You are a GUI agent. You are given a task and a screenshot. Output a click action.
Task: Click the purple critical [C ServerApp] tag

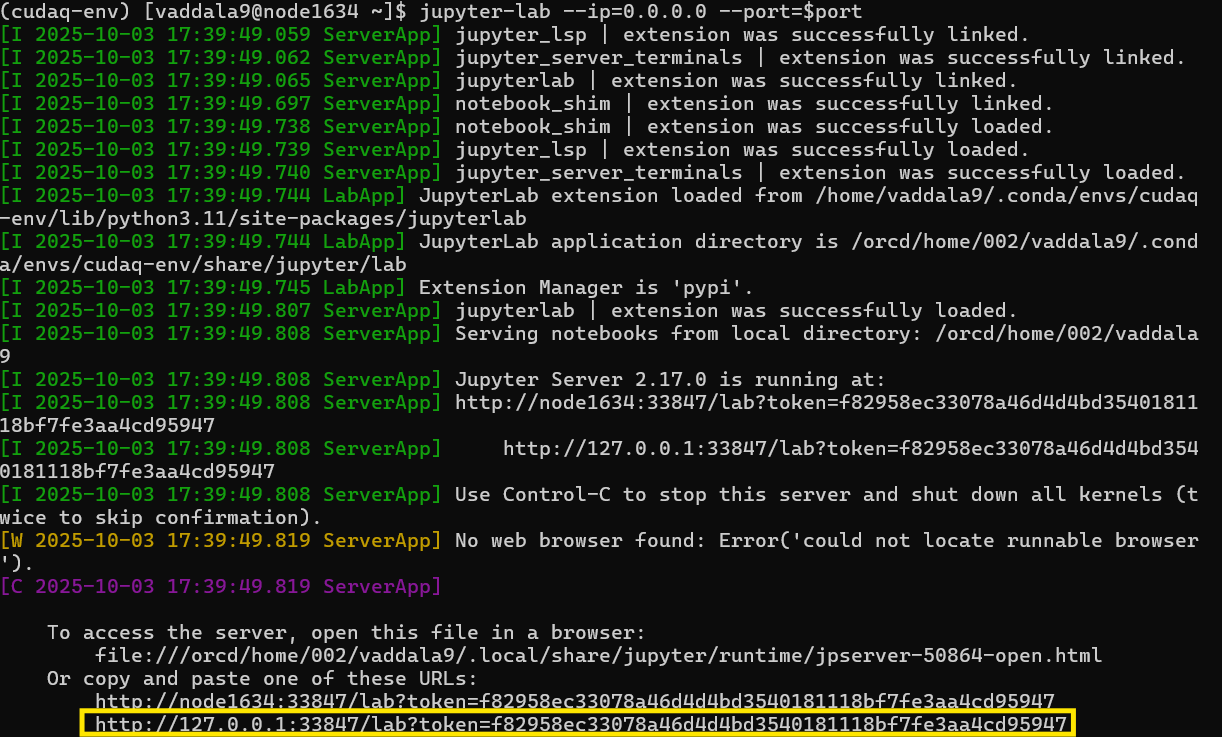[x=220, y=587]
